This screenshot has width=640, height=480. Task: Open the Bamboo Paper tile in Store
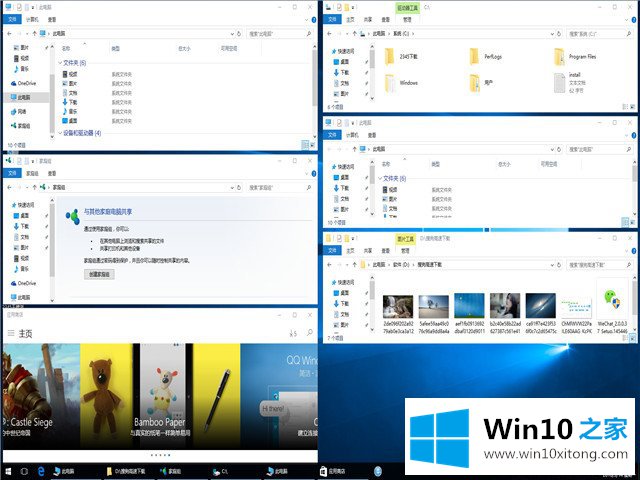tap(160, 396)
